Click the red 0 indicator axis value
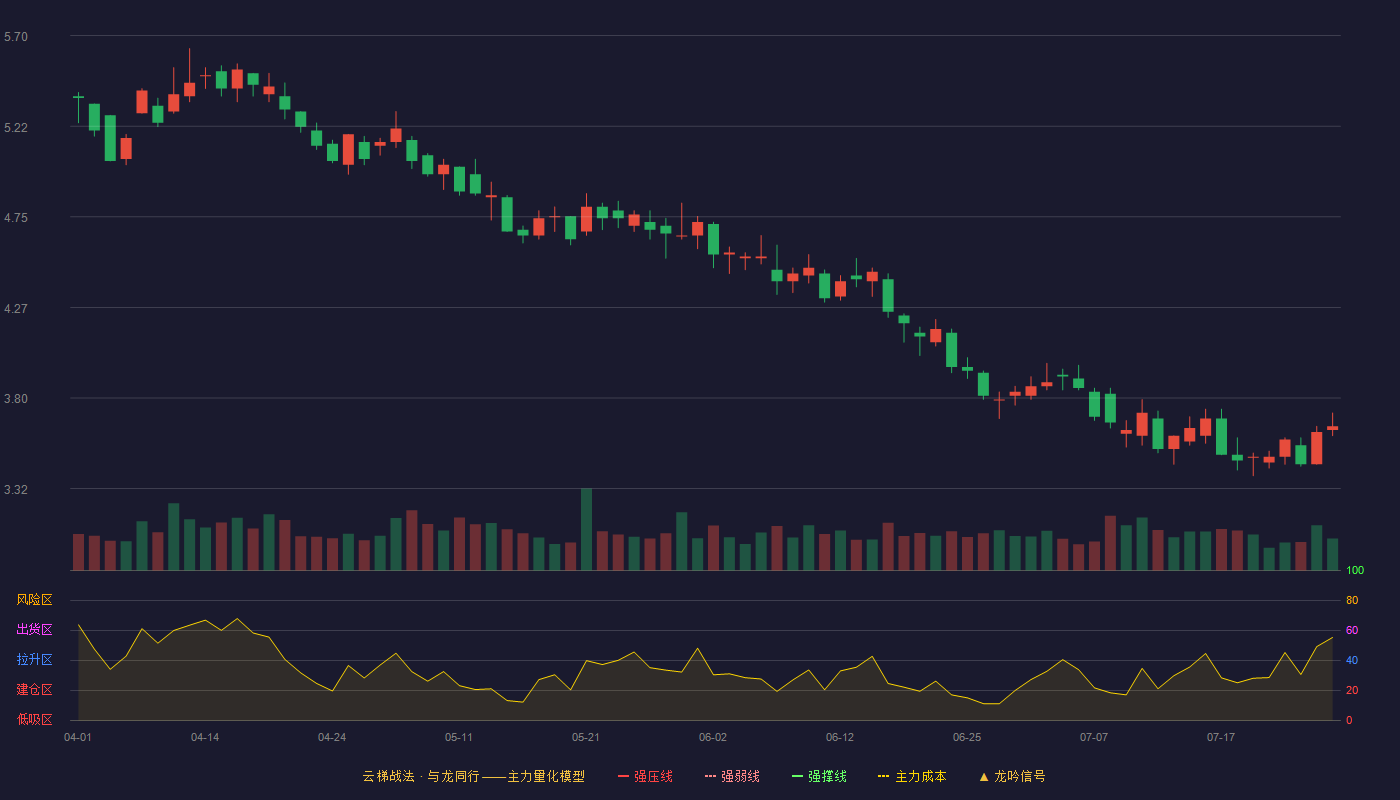 tap(1349, 720)
